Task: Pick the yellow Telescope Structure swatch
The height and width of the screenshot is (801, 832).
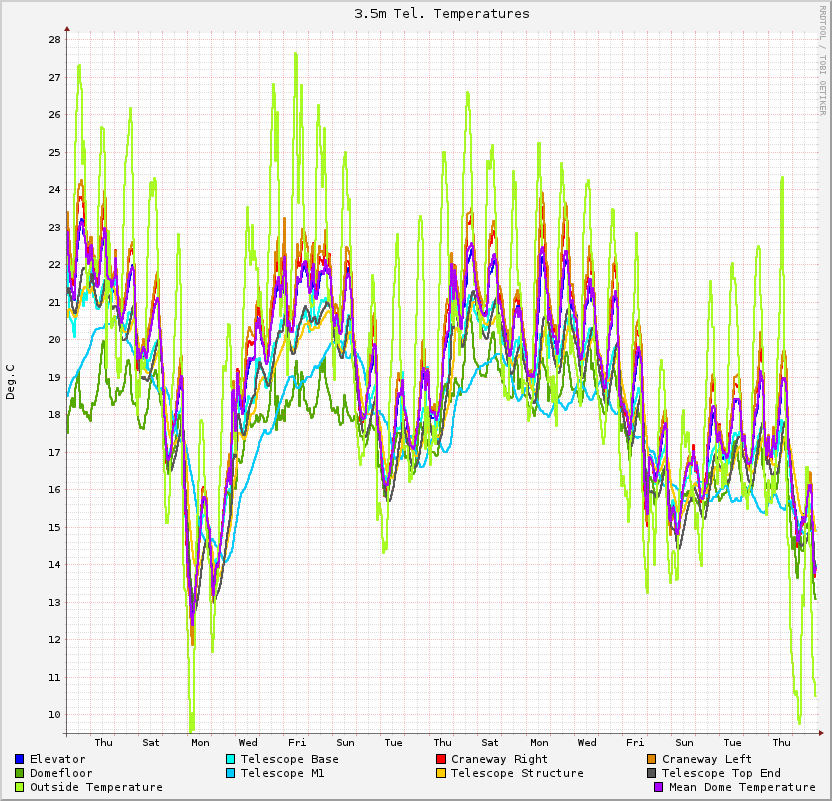Action: click(x=441, y=773)
